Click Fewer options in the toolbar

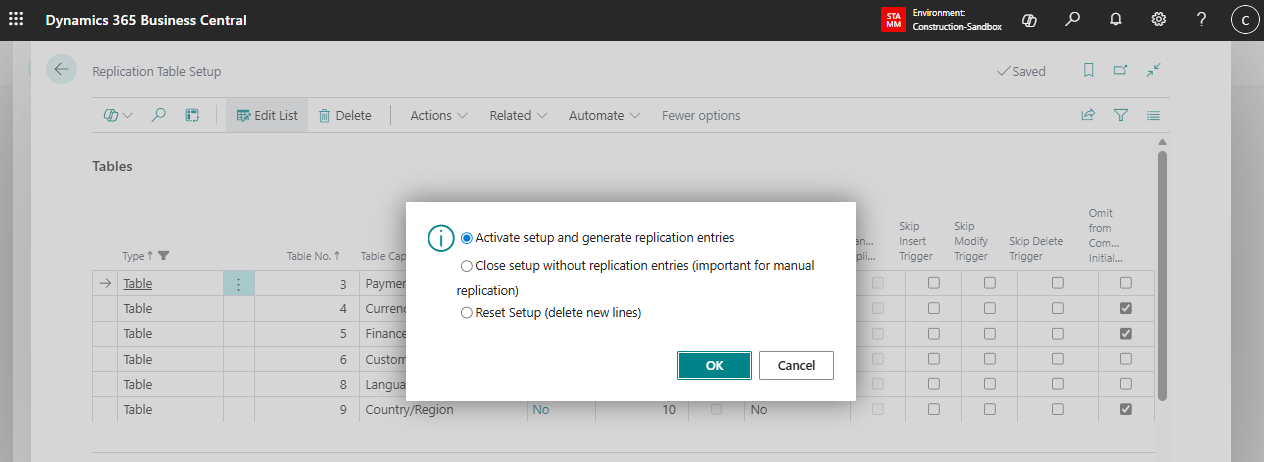701,116
